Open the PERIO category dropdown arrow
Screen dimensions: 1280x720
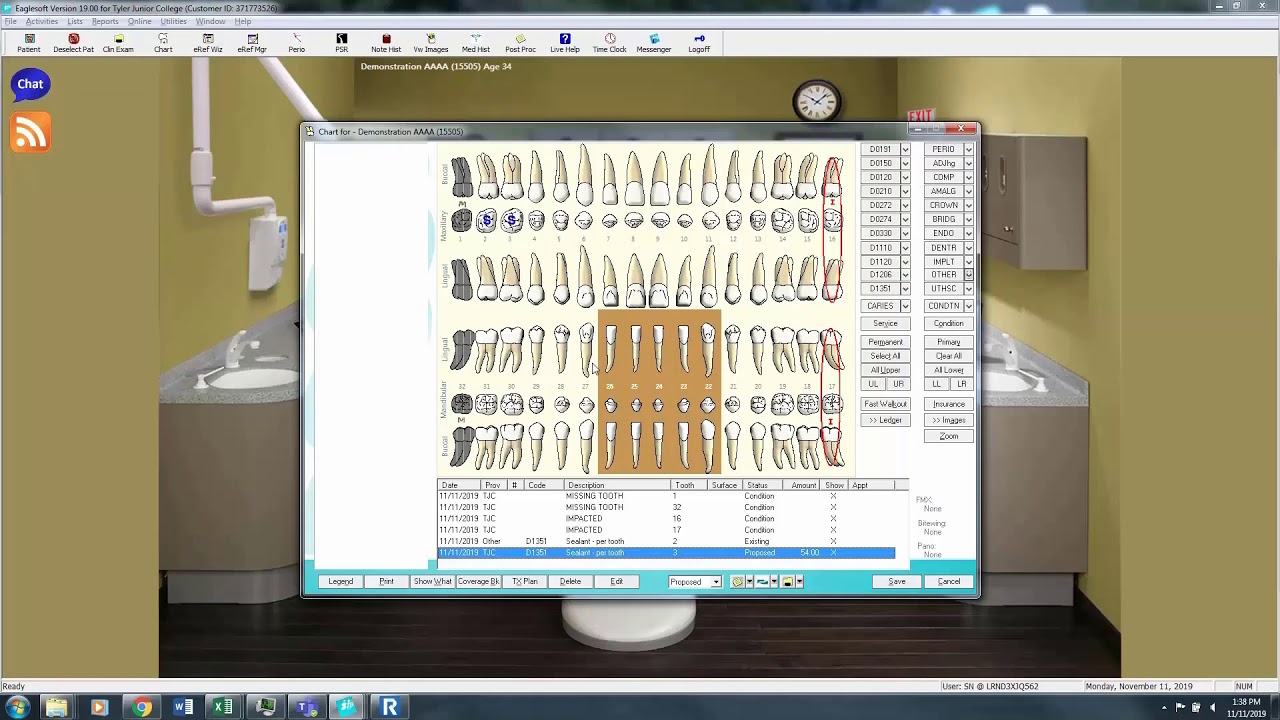pos(968,149)
